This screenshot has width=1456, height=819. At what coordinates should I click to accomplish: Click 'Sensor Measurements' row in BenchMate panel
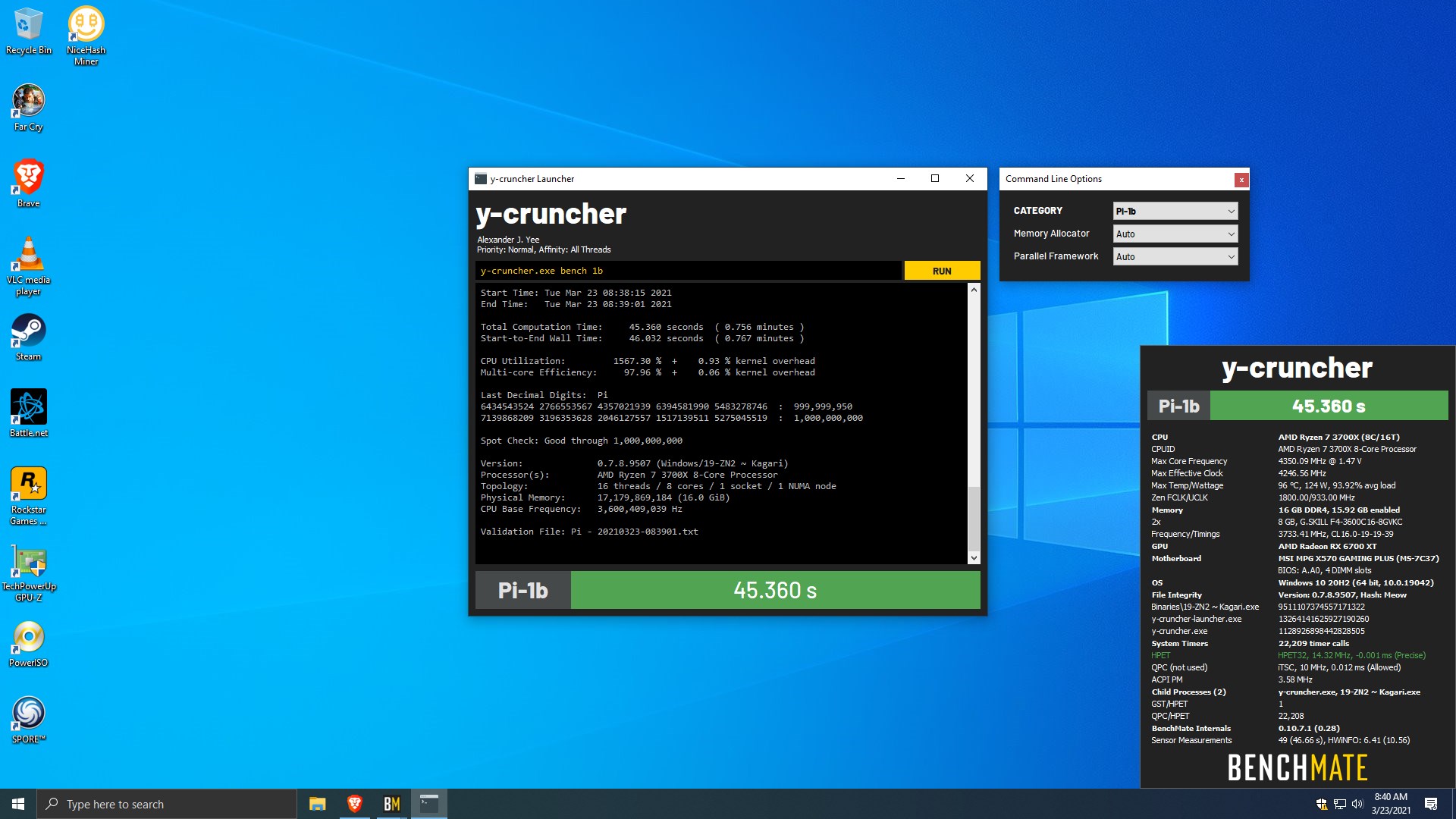click(x=1280, y=740)
